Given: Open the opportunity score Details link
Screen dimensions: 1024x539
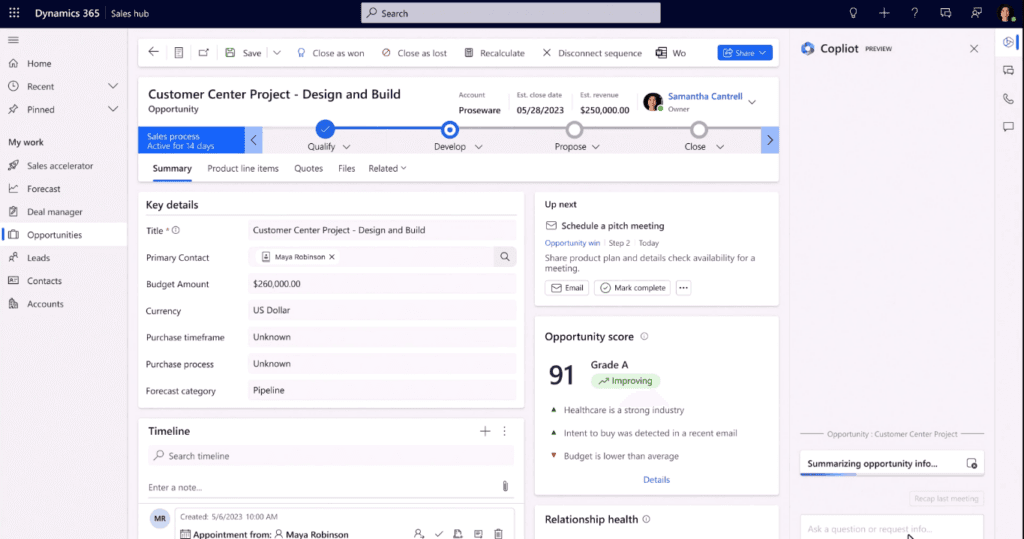Looking at the screenshot, I should [656, 480].
